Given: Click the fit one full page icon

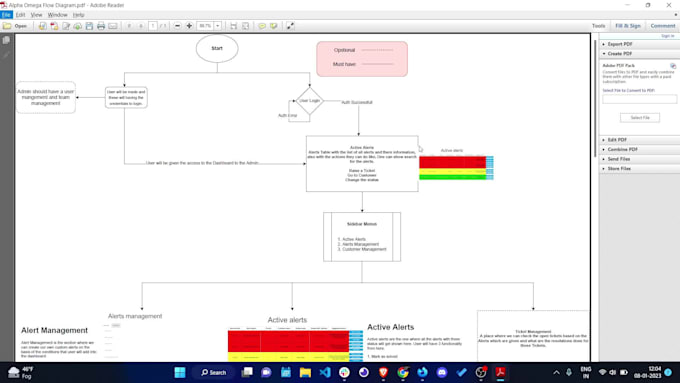Looking at the screenshot, I should pyautogui.click(x=245, y=26).
